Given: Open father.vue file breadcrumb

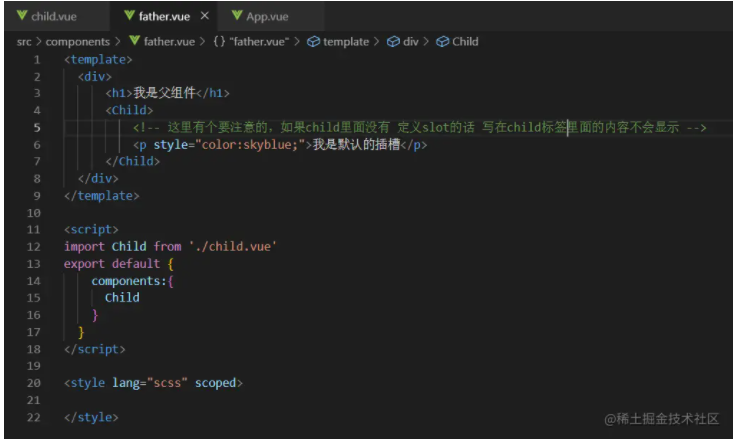Looking at the screenshot, I should 169,42.
